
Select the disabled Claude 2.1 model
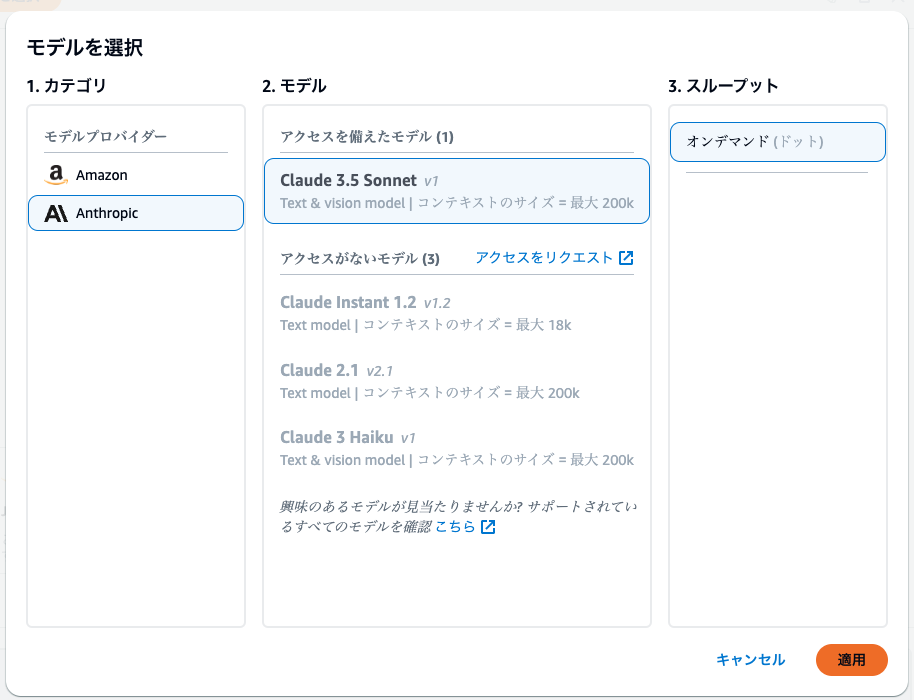[457, 381]
